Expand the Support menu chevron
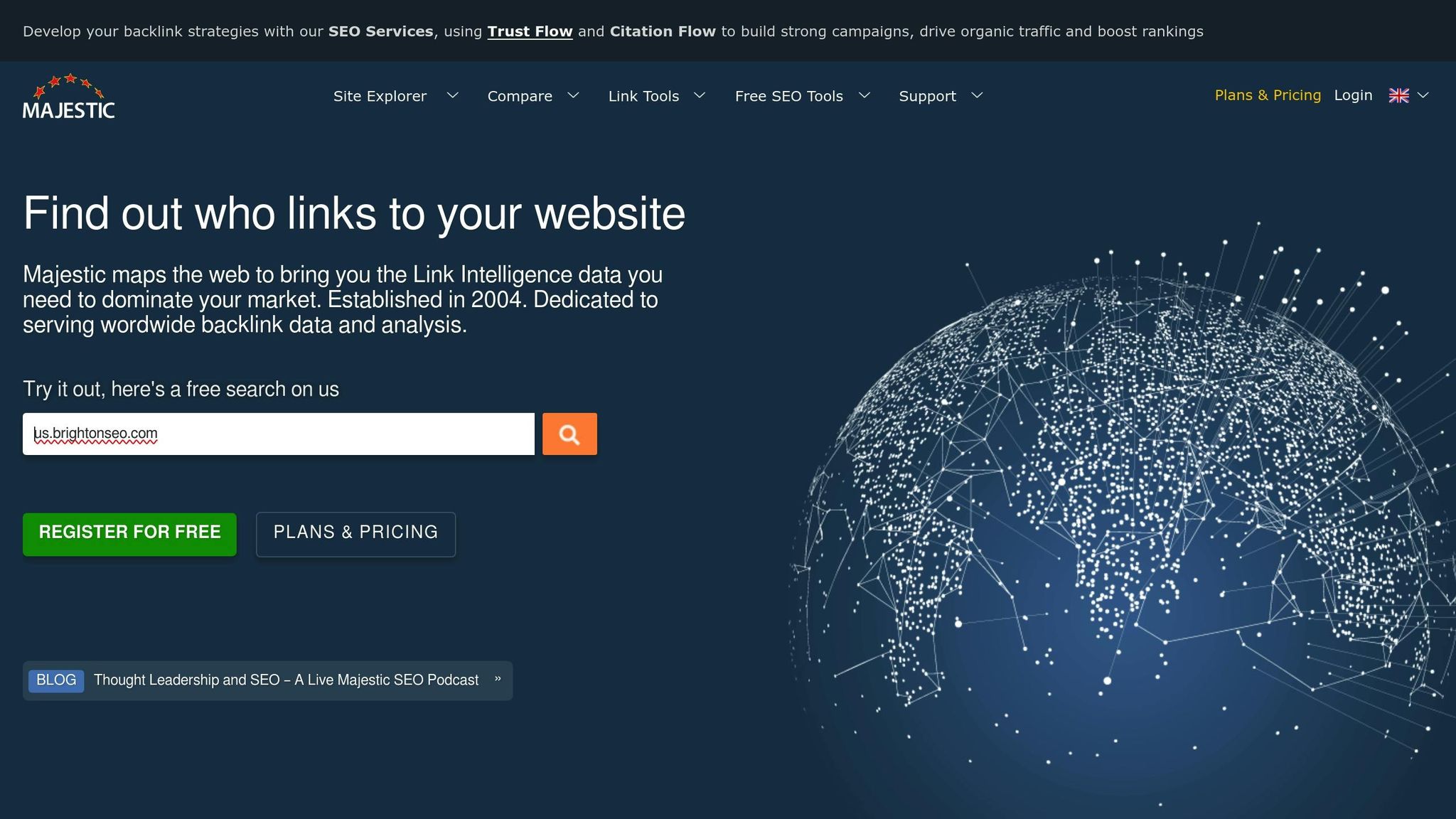The width and height of the screenshot is (1456, 819). 977,95
